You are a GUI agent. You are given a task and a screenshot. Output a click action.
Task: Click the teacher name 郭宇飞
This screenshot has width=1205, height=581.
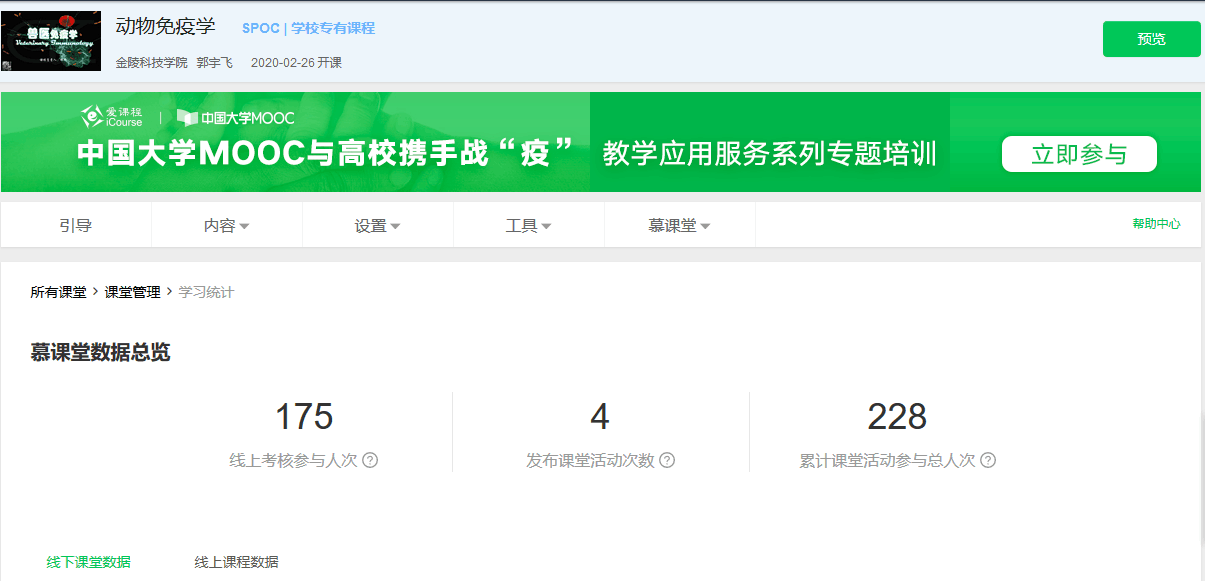click(x=215, y=63)
